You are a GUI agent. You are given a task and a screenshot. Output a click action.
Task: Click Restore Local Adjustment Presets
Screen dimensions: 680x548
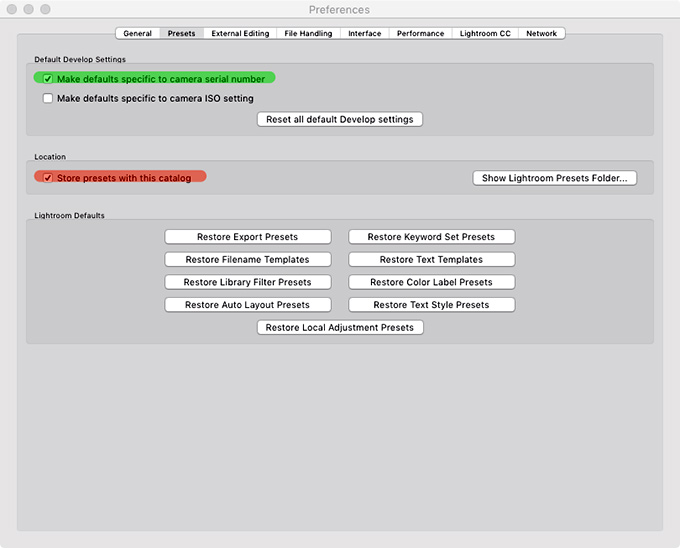tap(340, 327)
